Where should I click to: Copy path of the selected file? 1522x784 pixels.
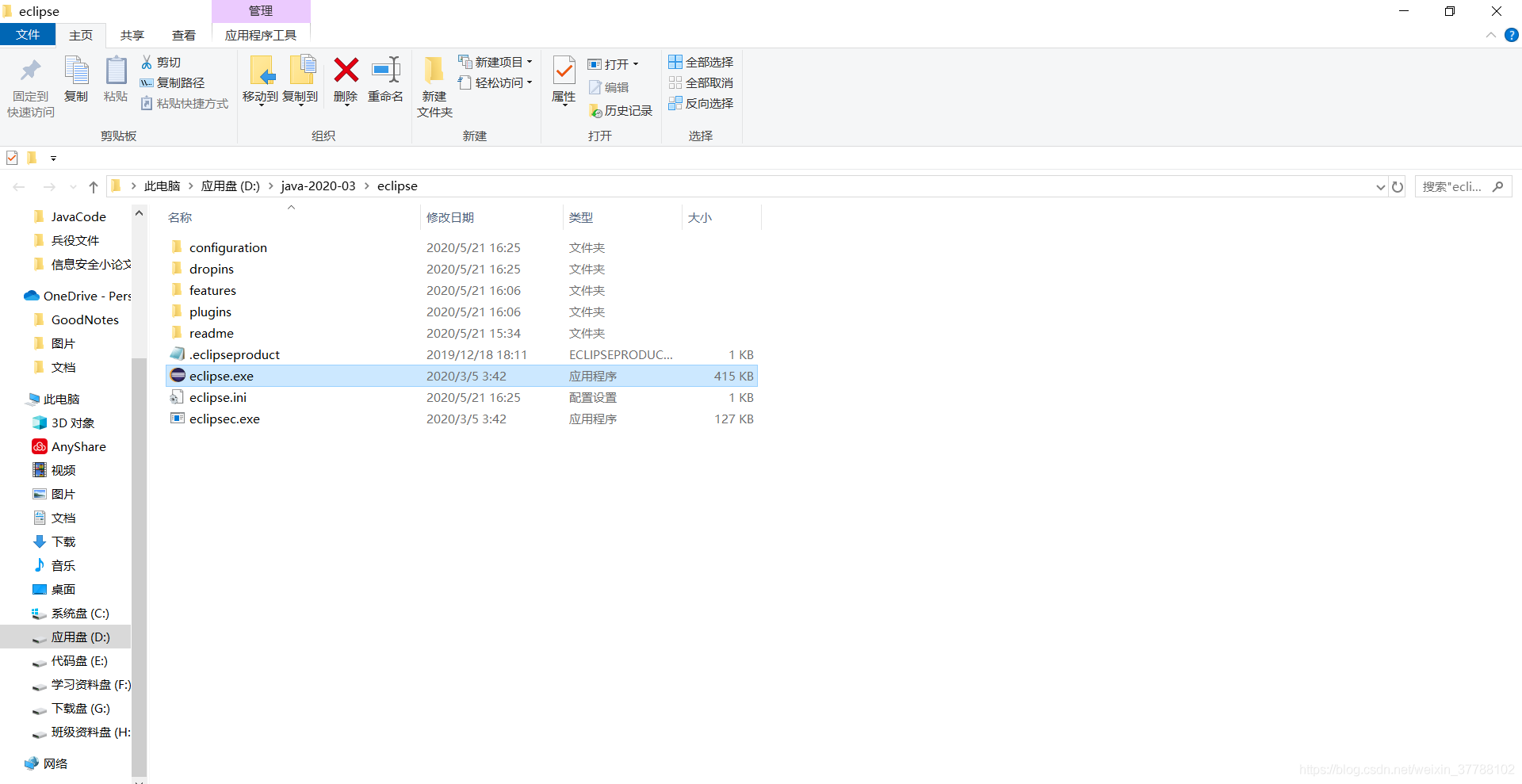pos(173,82)
